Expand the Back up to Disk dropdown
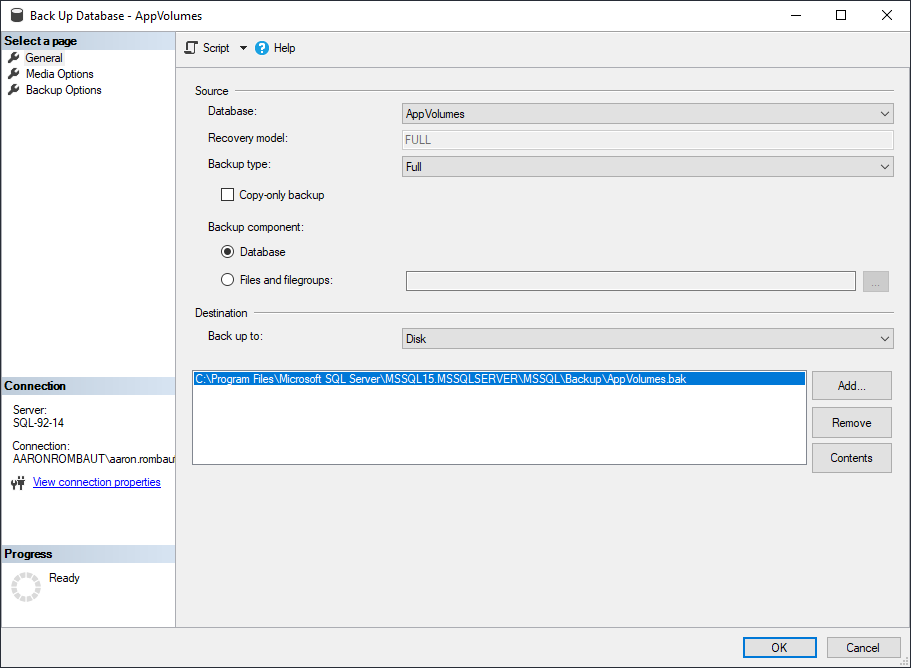 [x=884, y=339]
